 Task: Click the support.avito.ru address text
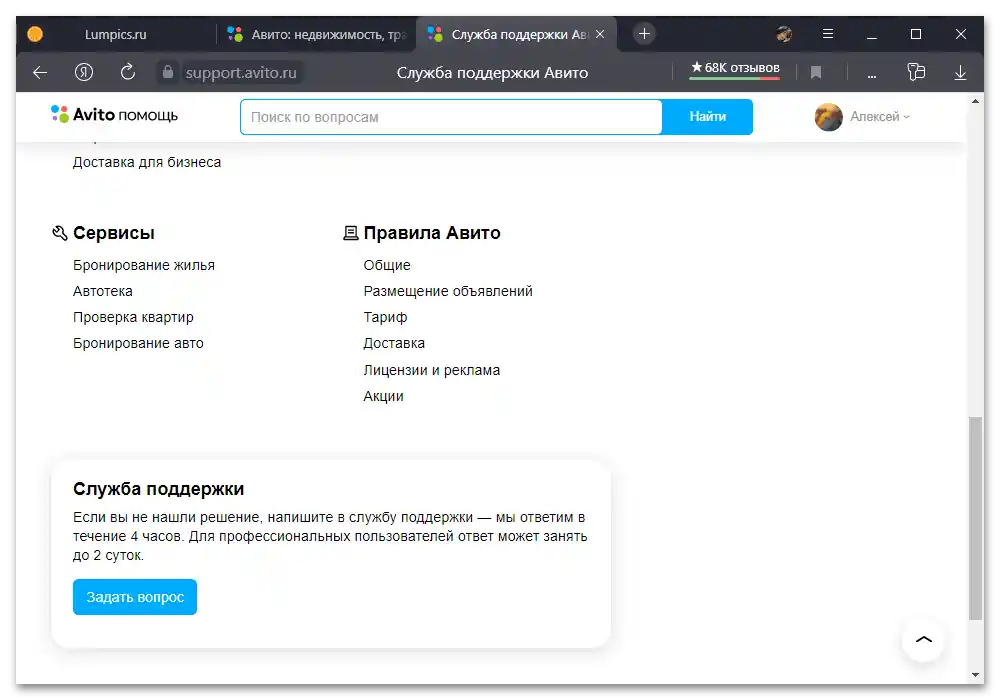tap(241, 73)
